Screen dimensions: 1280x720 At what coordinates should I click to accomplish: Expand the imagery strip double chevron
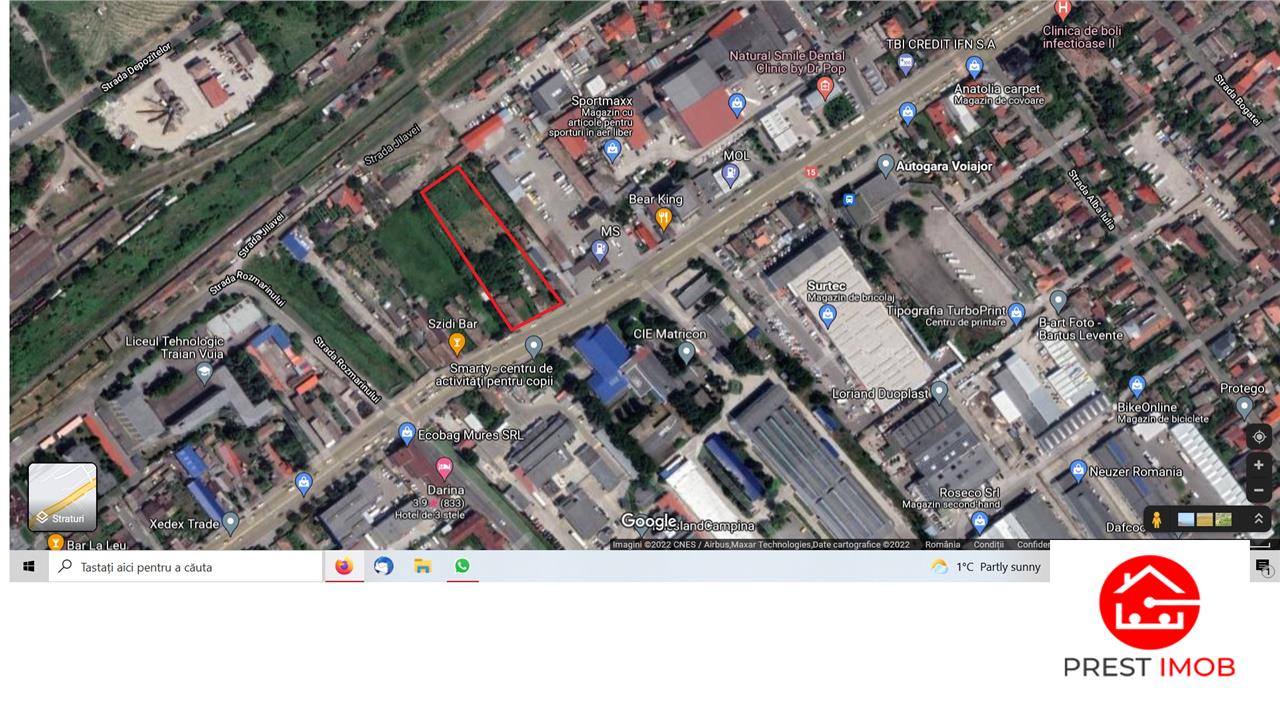[1257, 519]
